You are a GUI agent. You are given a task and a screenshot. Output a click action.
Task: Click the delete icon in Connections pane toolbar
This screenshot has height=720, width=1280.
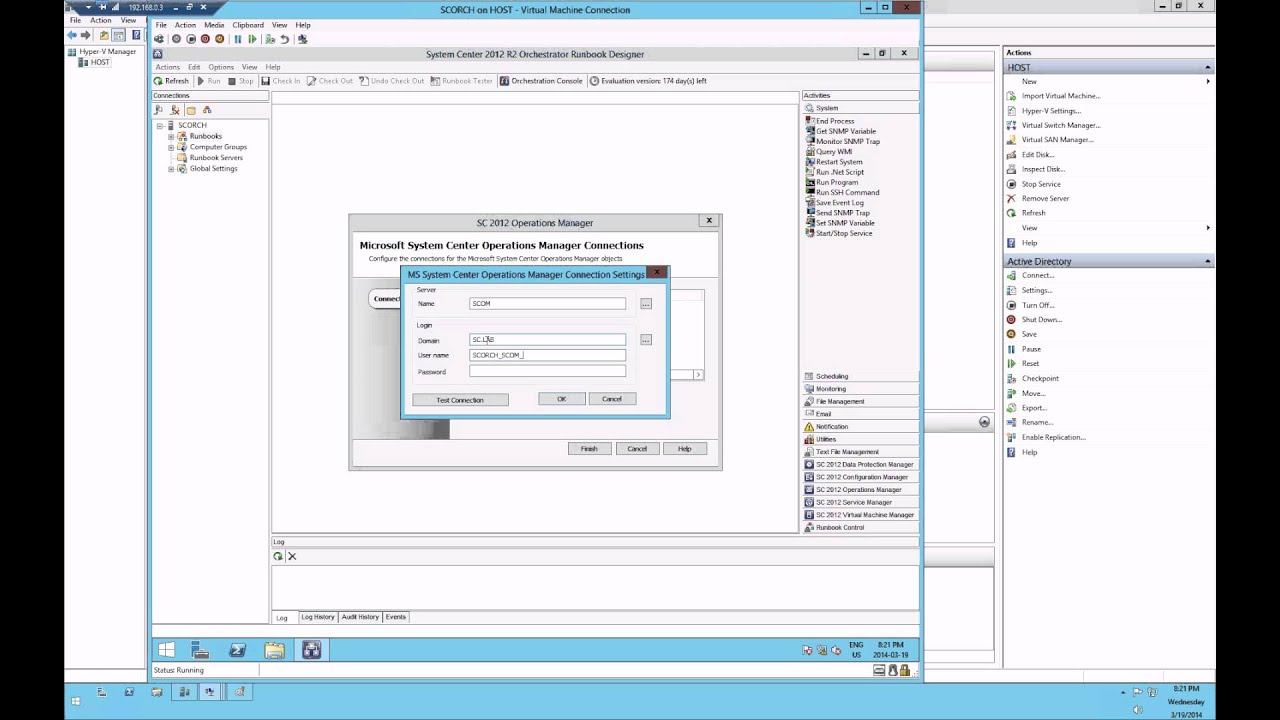point(175,110)
